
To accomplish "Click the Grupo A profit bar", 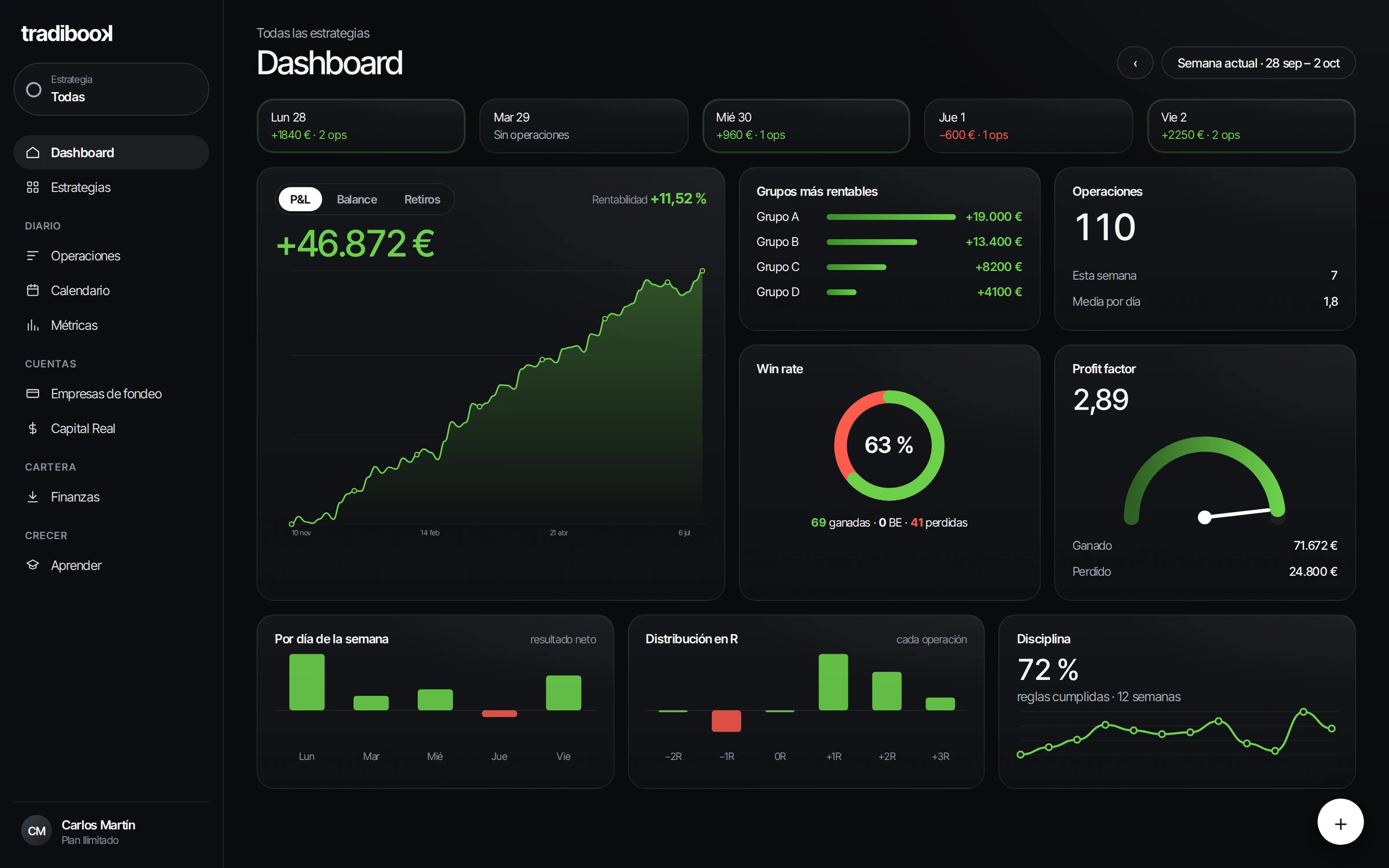I will point(891,217).
